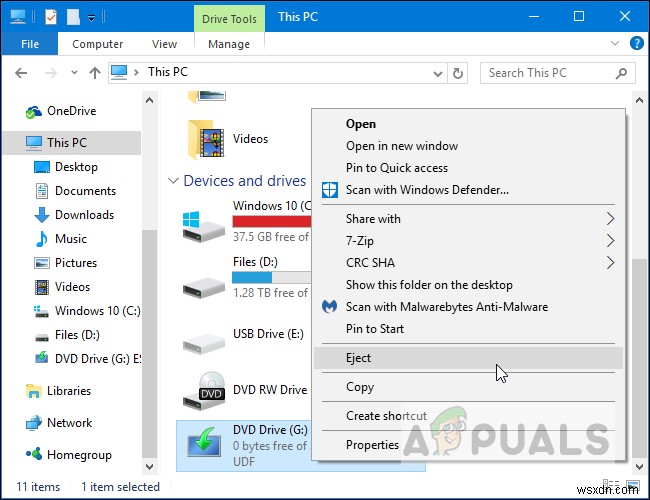Go back with the Back arrow
The width and height of the screenshot is (650, 500).
pos(21,73)
